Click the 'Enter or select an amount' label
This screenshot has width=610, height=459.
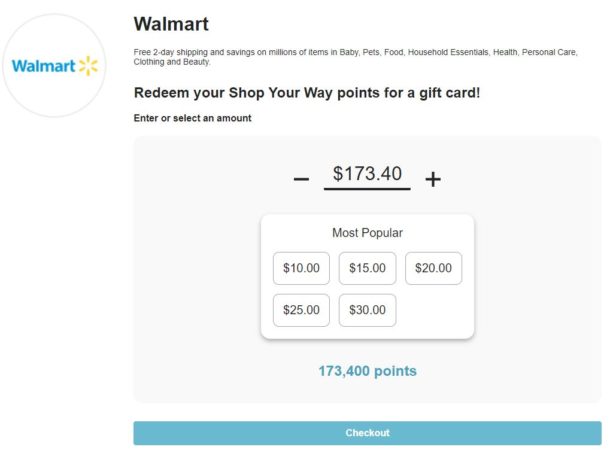pos(192,118)
